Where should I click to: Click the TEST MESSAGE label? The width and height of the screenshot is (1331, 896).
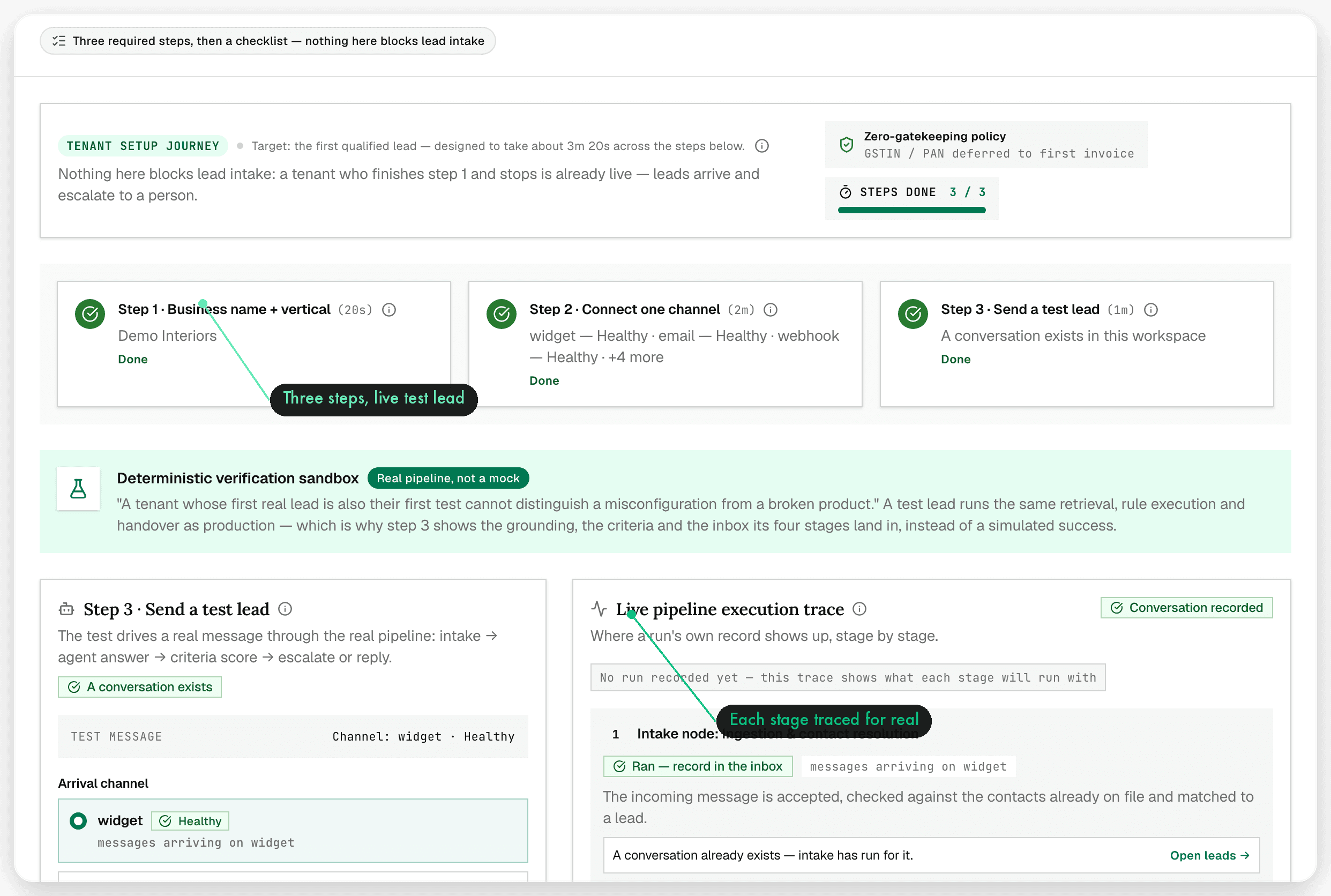click(116, 737)
